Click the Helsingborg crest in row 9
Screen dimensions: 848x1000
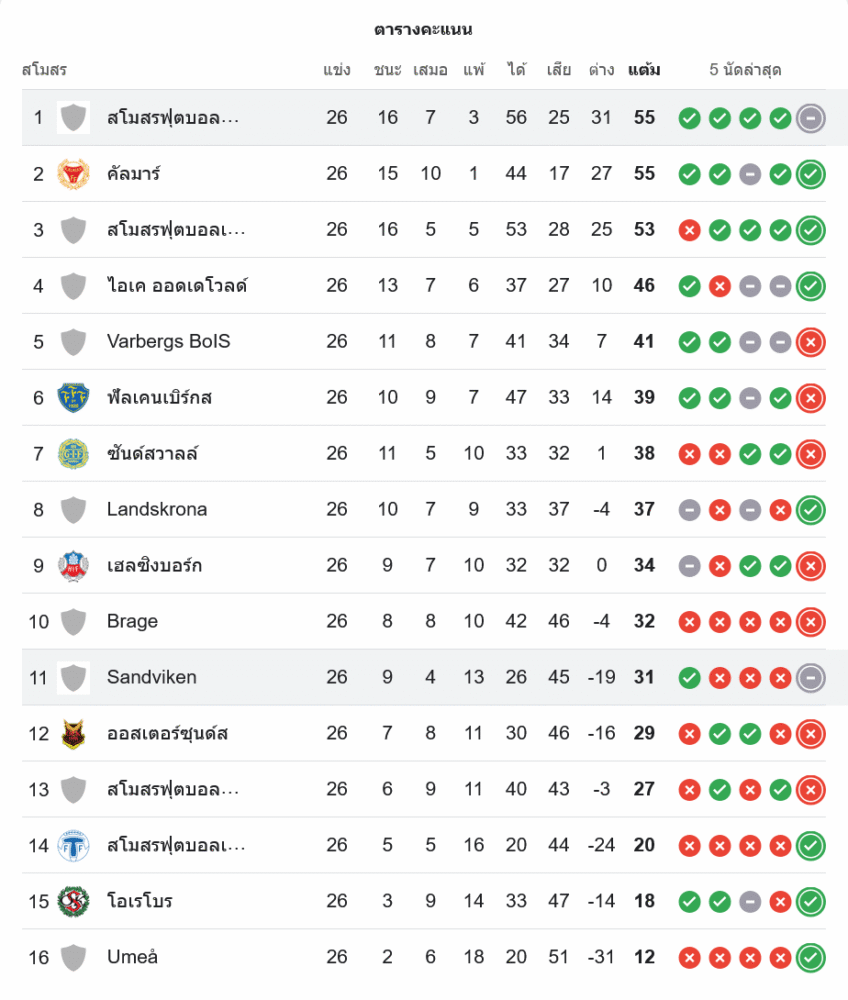[x=73, y=566]
